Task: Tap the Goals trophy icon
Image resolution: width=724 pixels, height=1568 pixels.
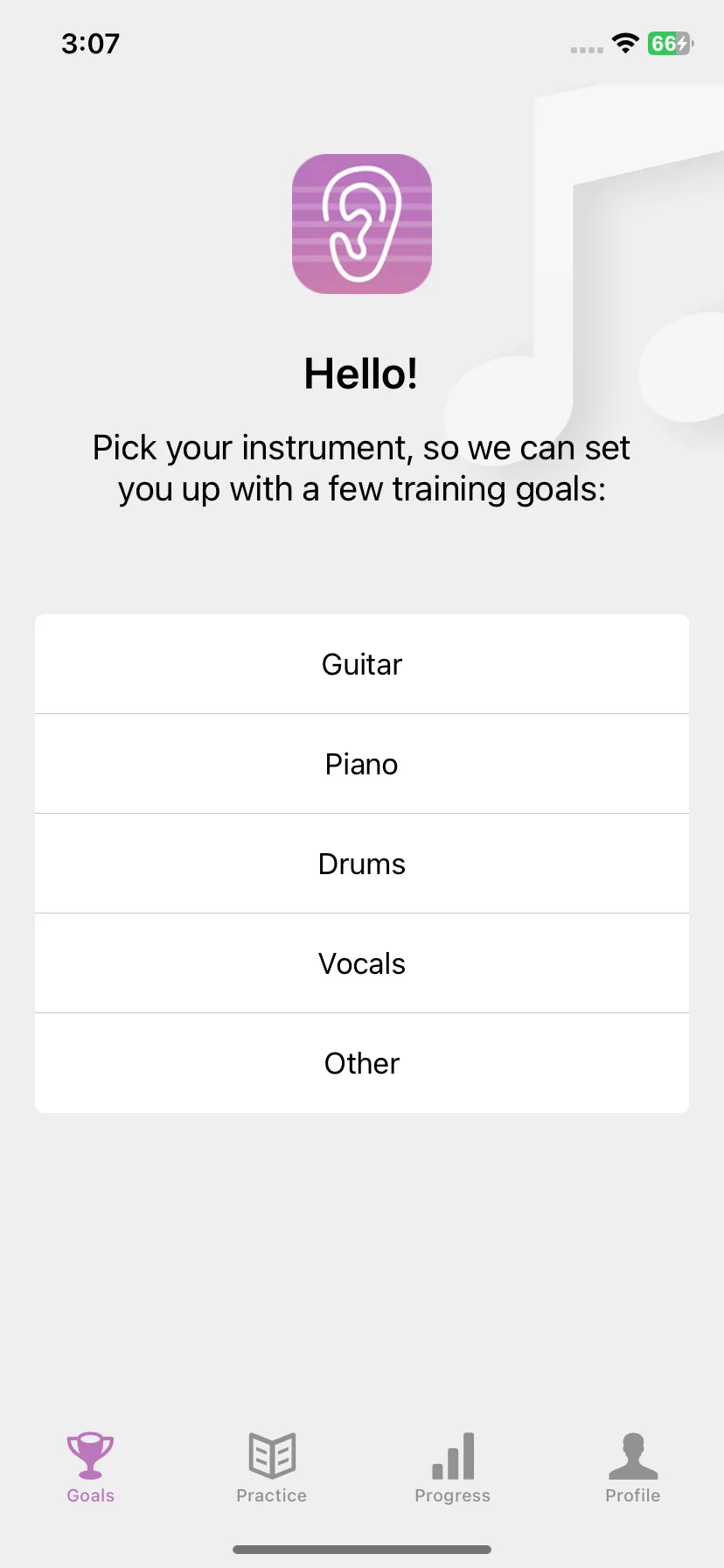Action: [x=91, y=1455]
